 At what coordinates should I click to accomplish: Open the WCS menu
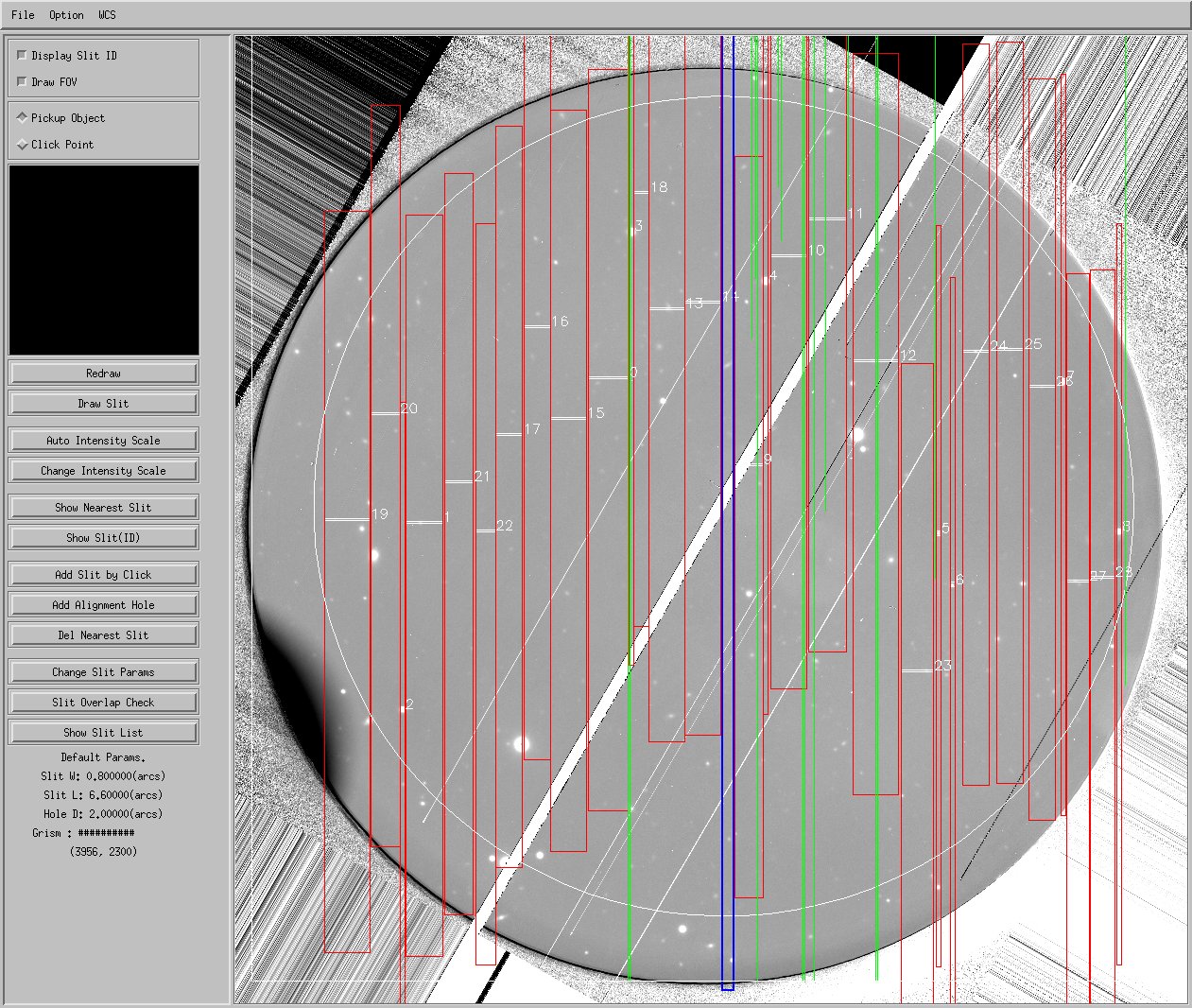pyautogui.click(x=107, y=15)
